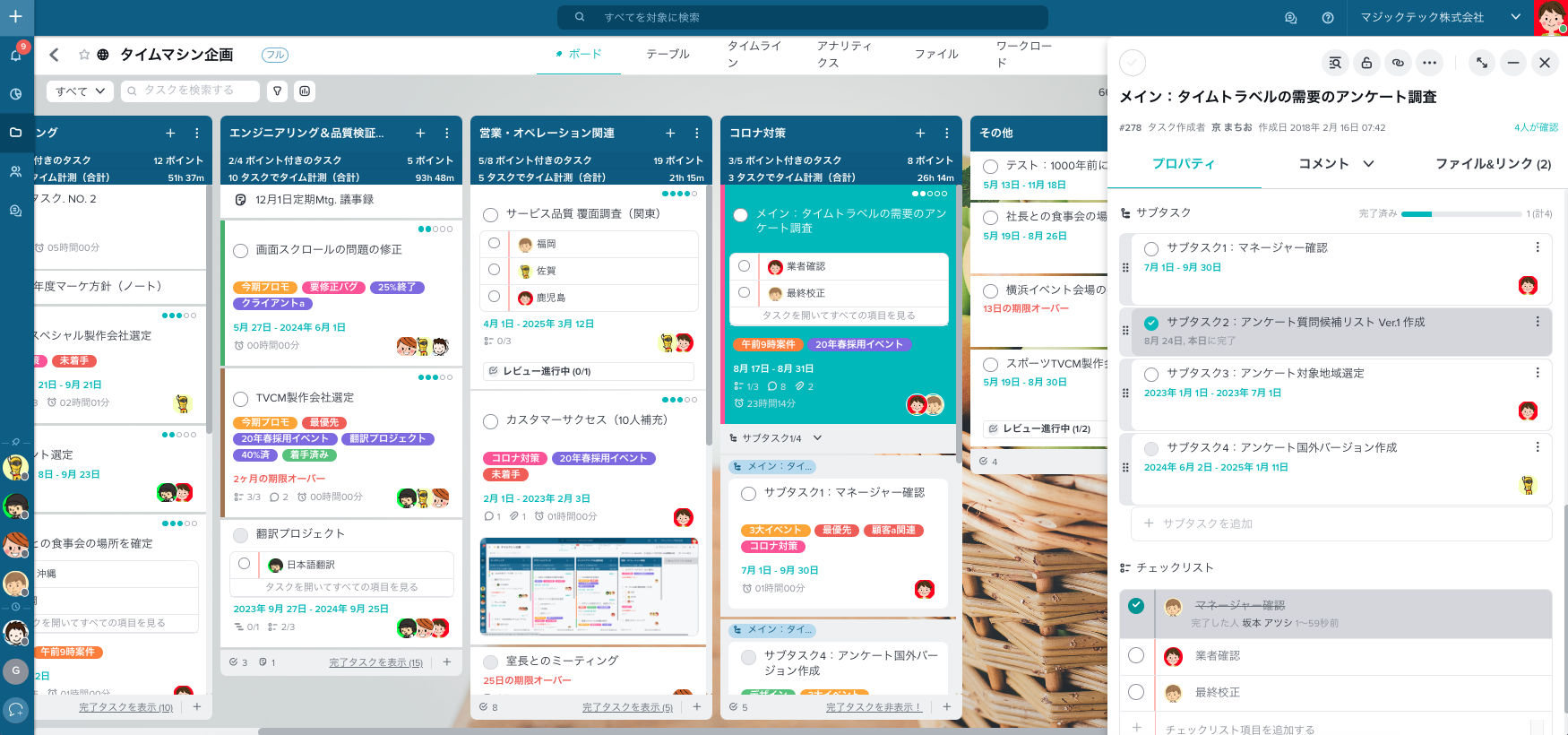1568x735 pixels.
Task: Open the notifications bell in sidebar
Action: (x=16, y=55)
